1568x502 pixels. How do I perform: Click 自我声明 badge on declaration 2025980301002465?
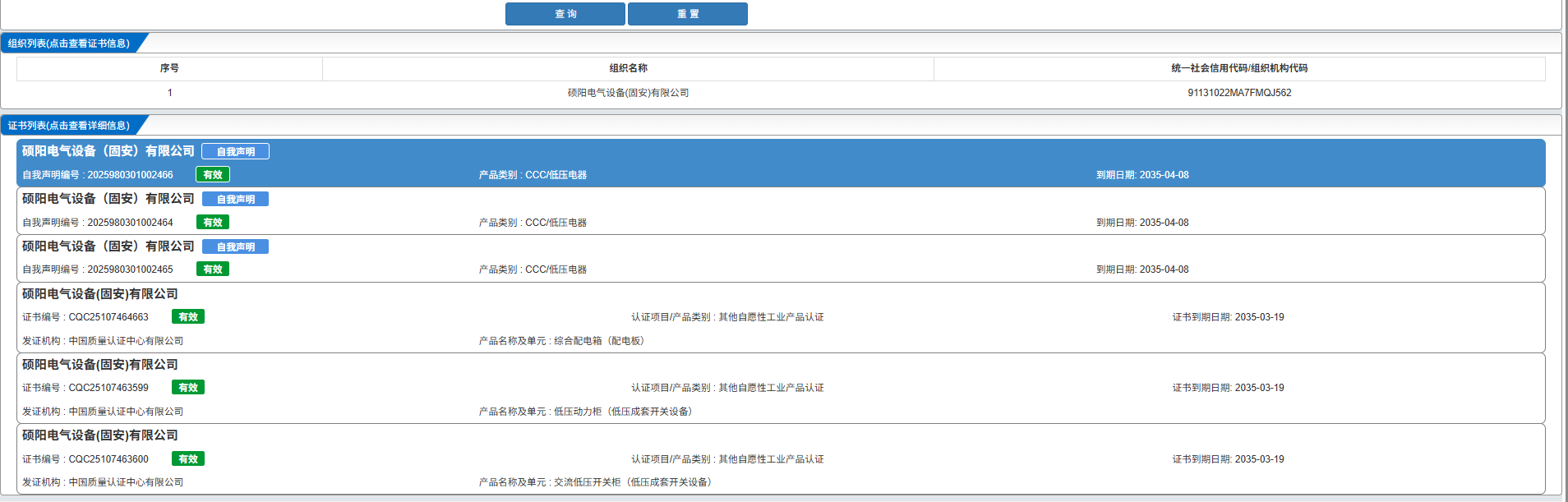[x=235, y=246]
